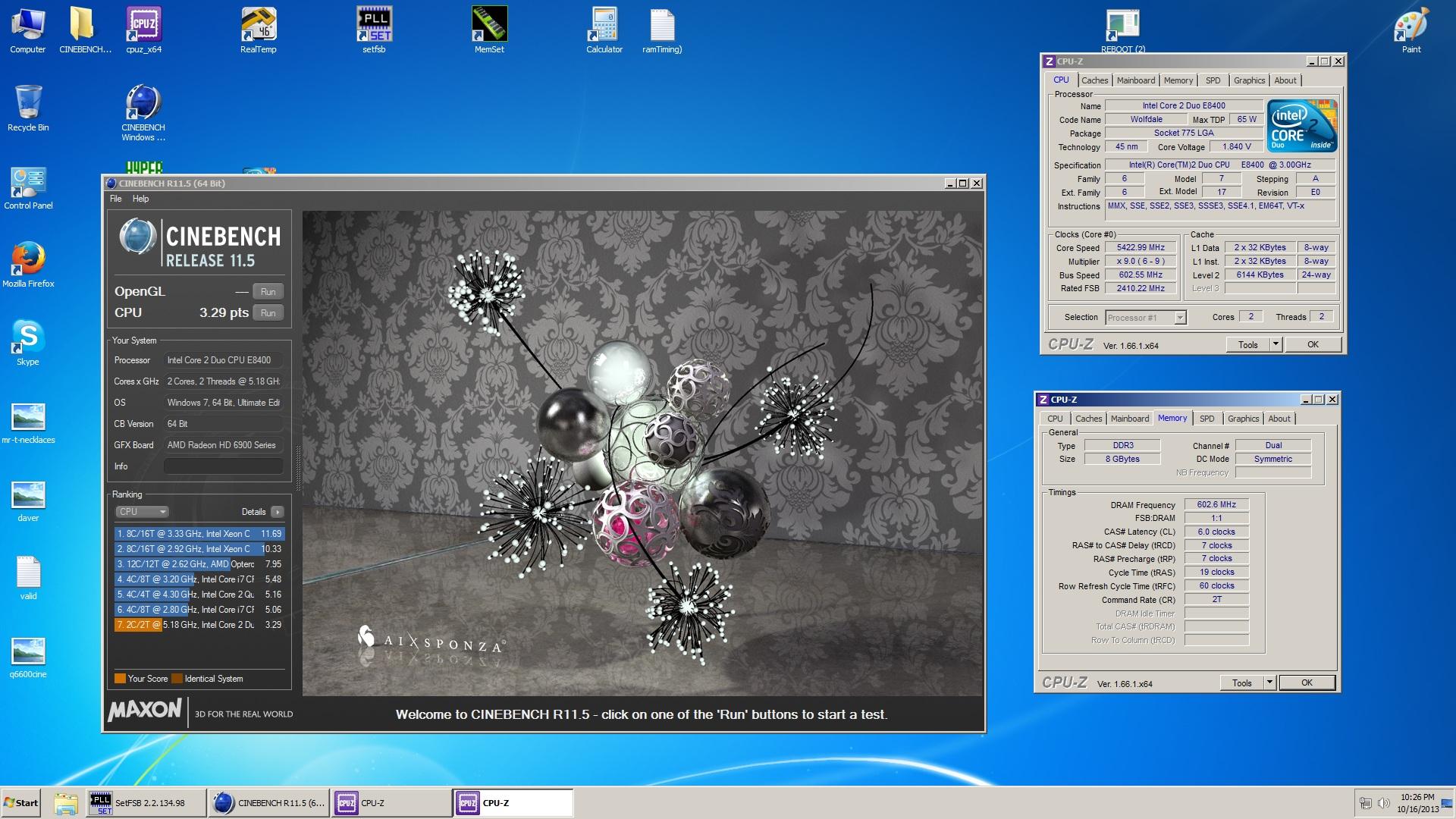Click Tools button in bottom CPU-Z window
Viewport: 1456px width, 819px height.
click(x=1242, y=683)
